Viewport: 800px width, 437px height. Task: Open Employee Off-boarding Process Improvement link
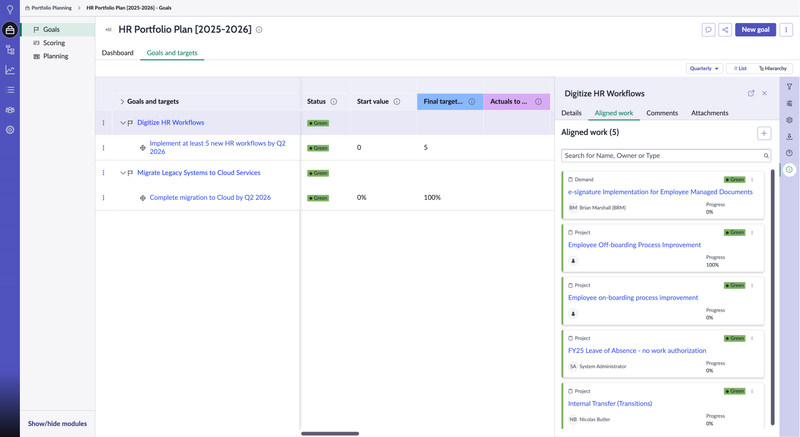click(x=634, y=245)
